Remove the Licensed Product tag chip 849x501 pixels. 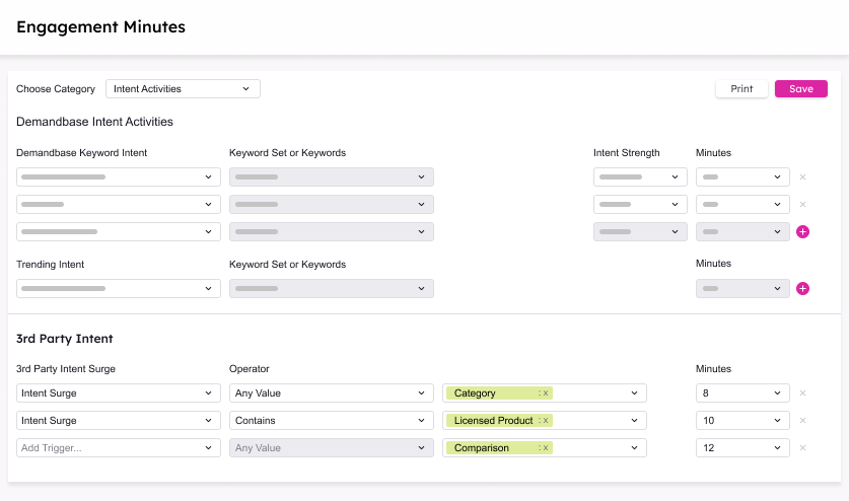[x=545, y=421]
